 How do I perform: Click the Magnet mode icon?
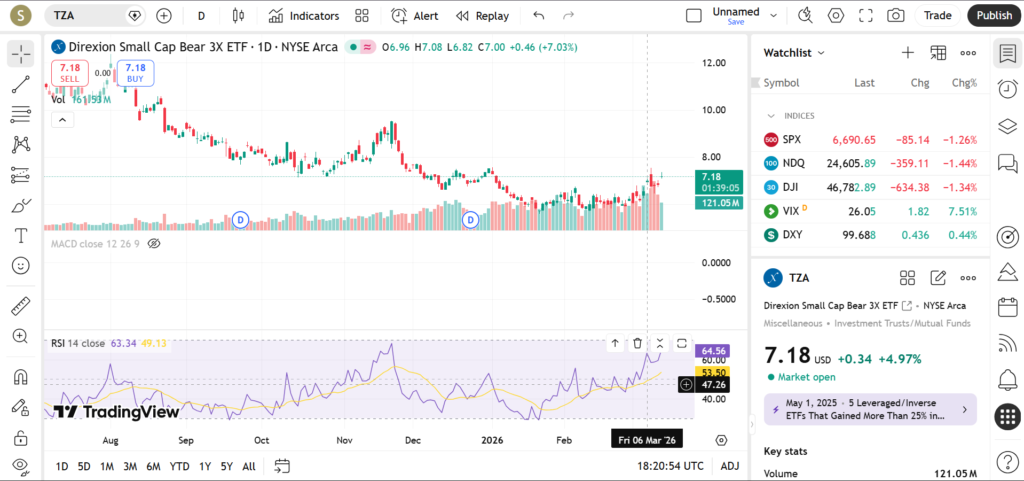pos(20,377)
